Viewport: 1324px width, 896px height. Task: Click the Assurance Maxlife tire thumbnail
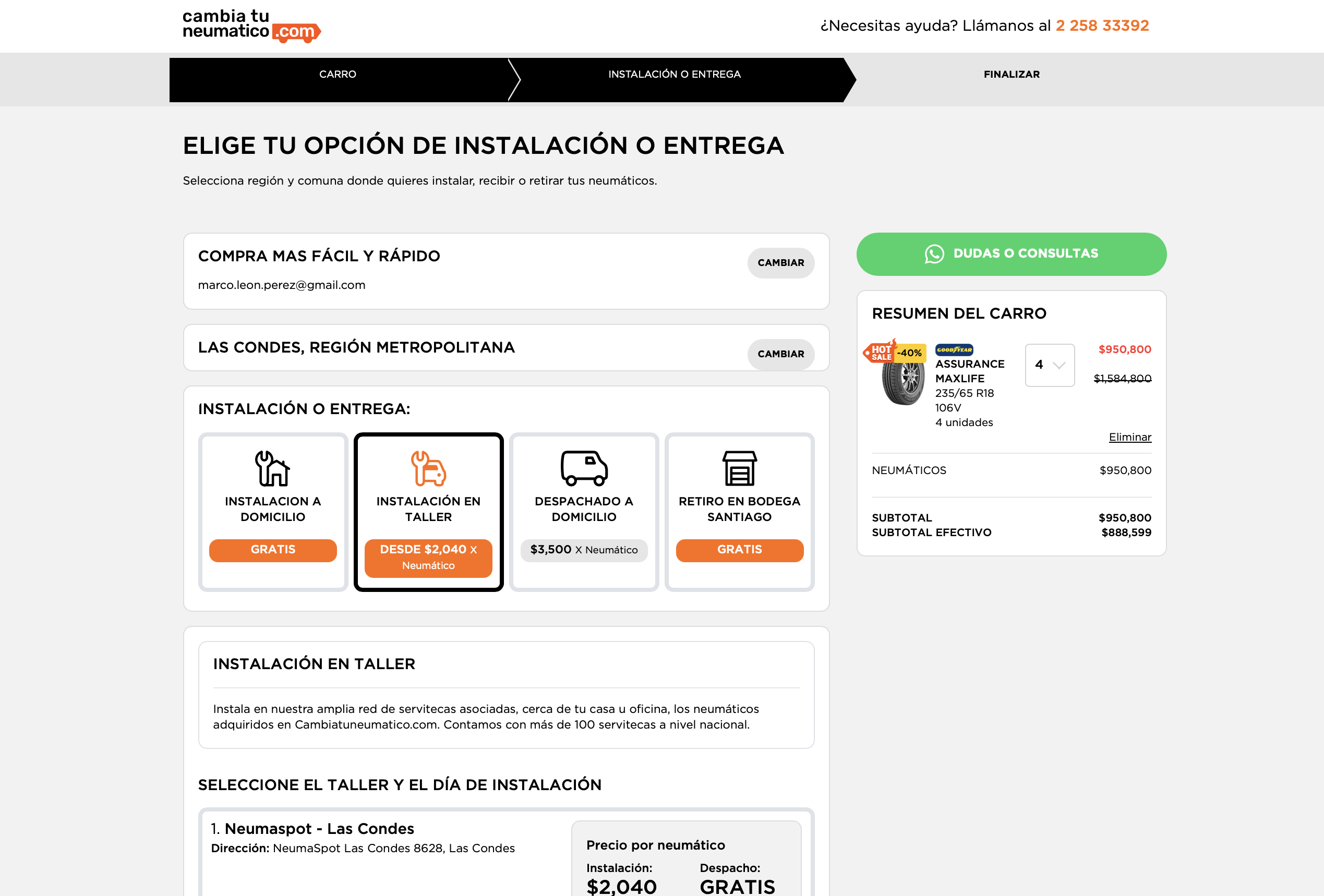point(902,383)
